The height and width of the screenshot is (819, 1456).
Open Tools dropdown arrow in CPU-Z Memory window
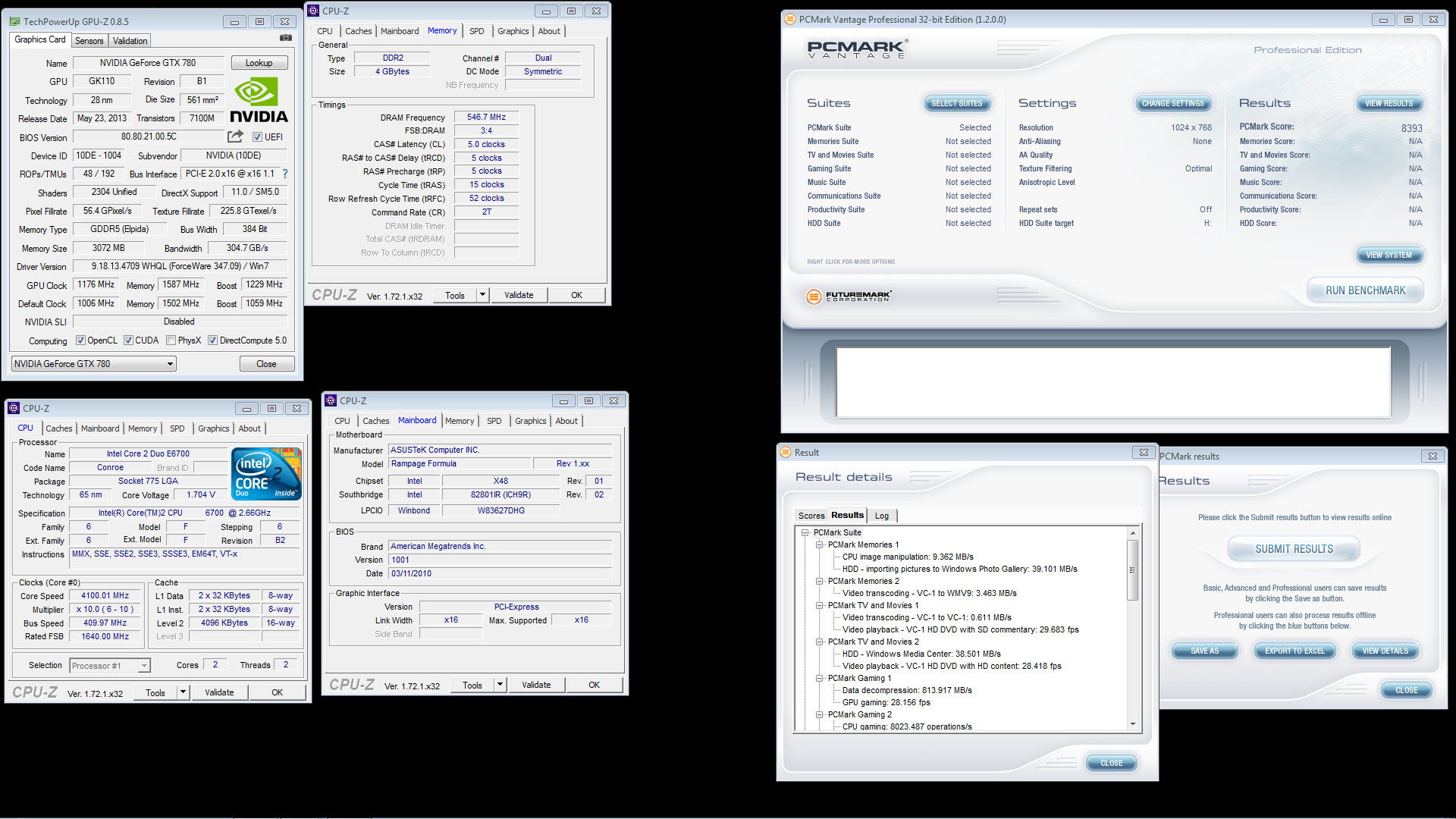[482, 295]
